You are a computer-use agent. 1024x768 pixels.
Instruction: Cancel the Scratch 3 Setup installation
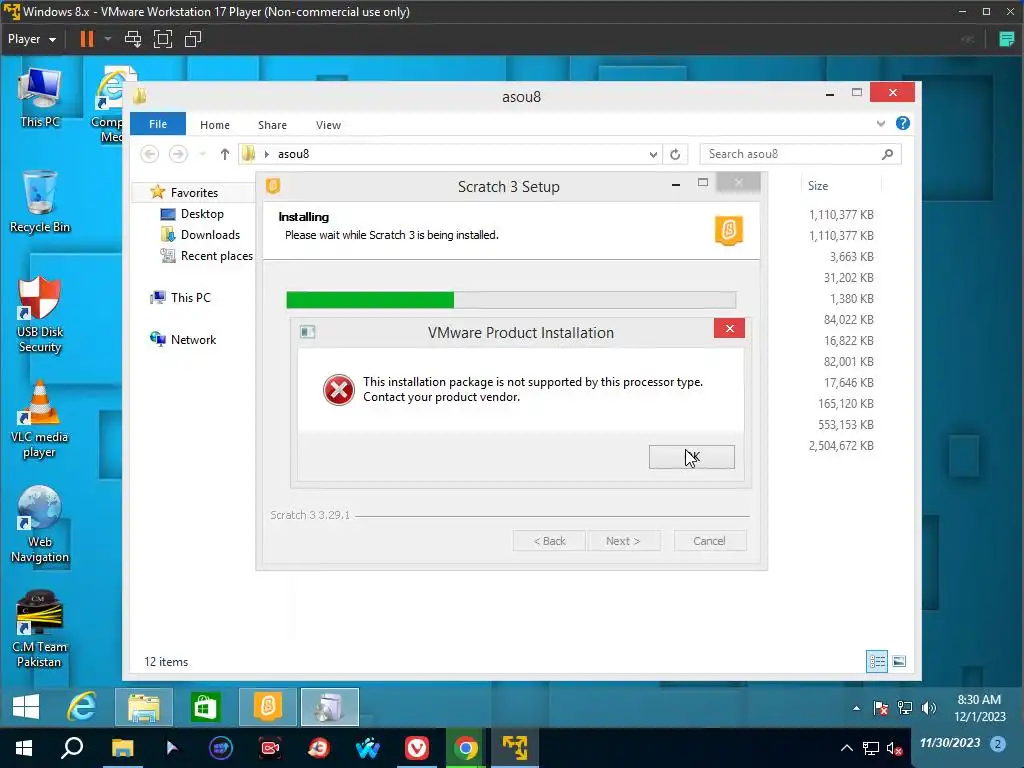(709, 541)
